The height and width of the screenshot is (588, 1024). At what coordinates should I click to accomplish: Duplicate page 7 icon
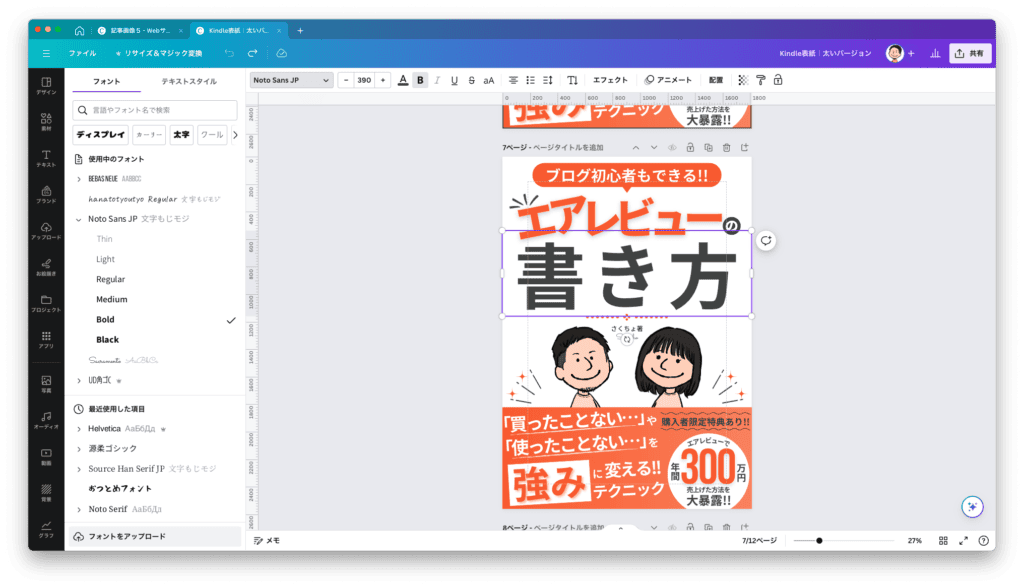709,148
